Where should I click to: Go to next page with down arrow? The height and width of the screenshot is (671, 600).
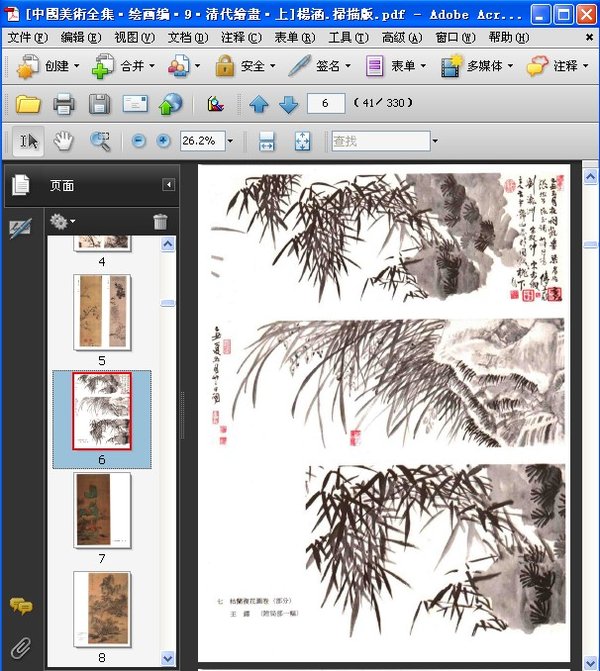tap(289, 104)
